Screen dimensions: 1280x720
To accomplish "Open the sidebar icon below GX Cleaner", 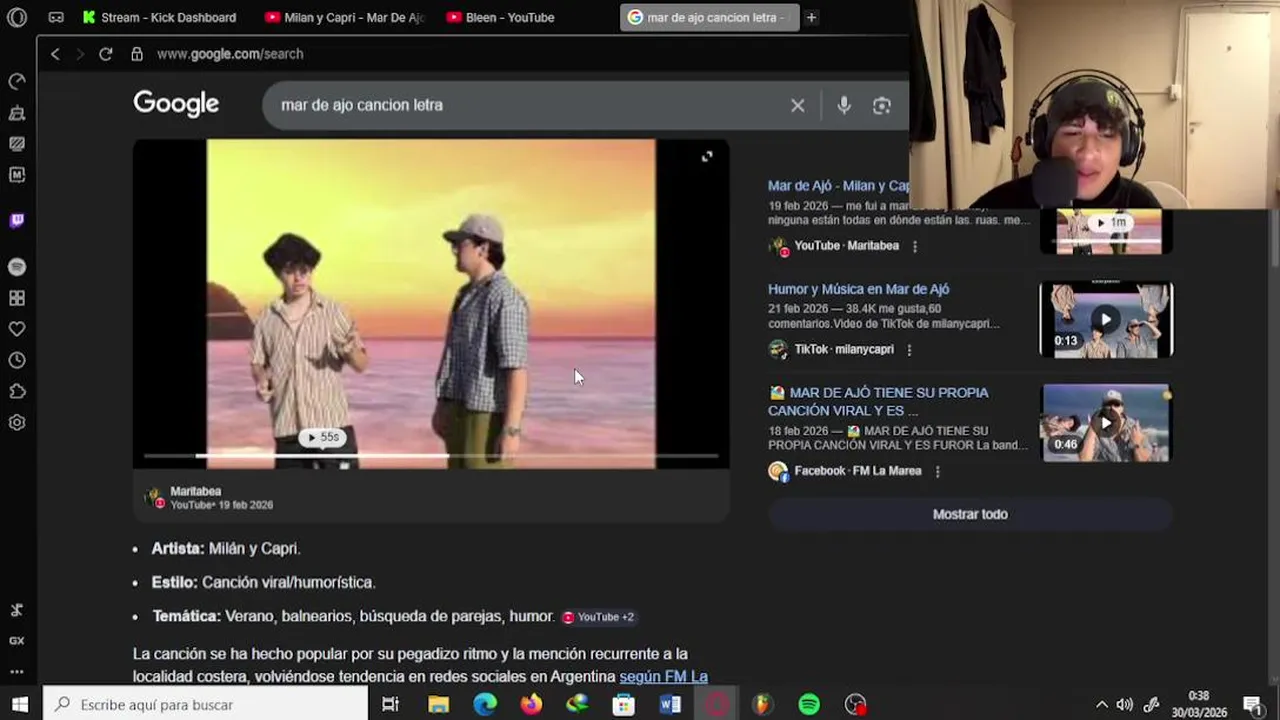I will point(17,144).
